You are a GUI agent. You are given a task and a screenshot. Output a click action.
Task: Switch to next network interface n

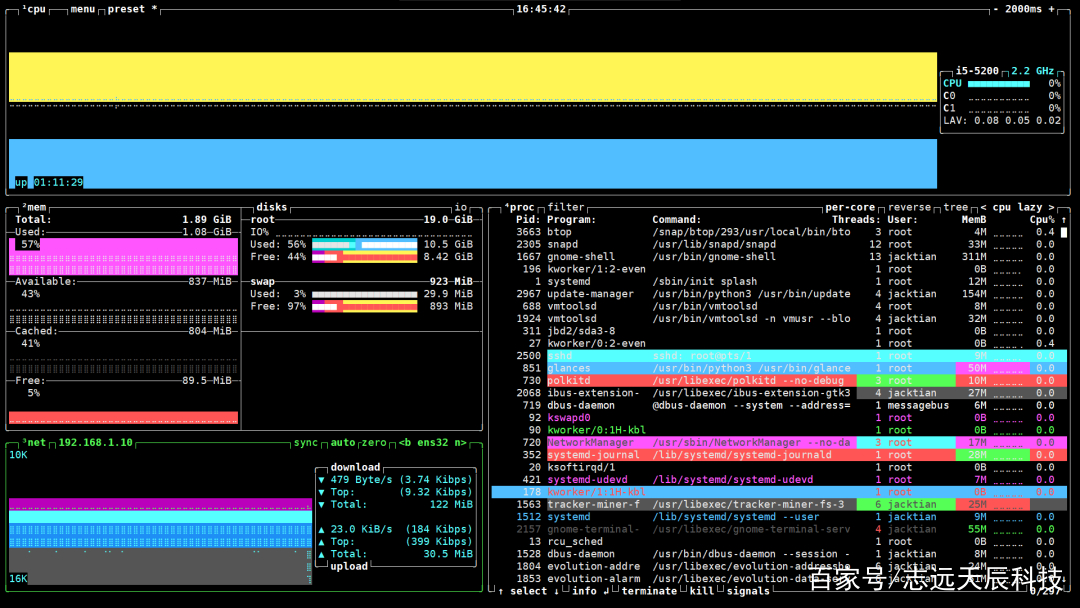click(461, 443)
